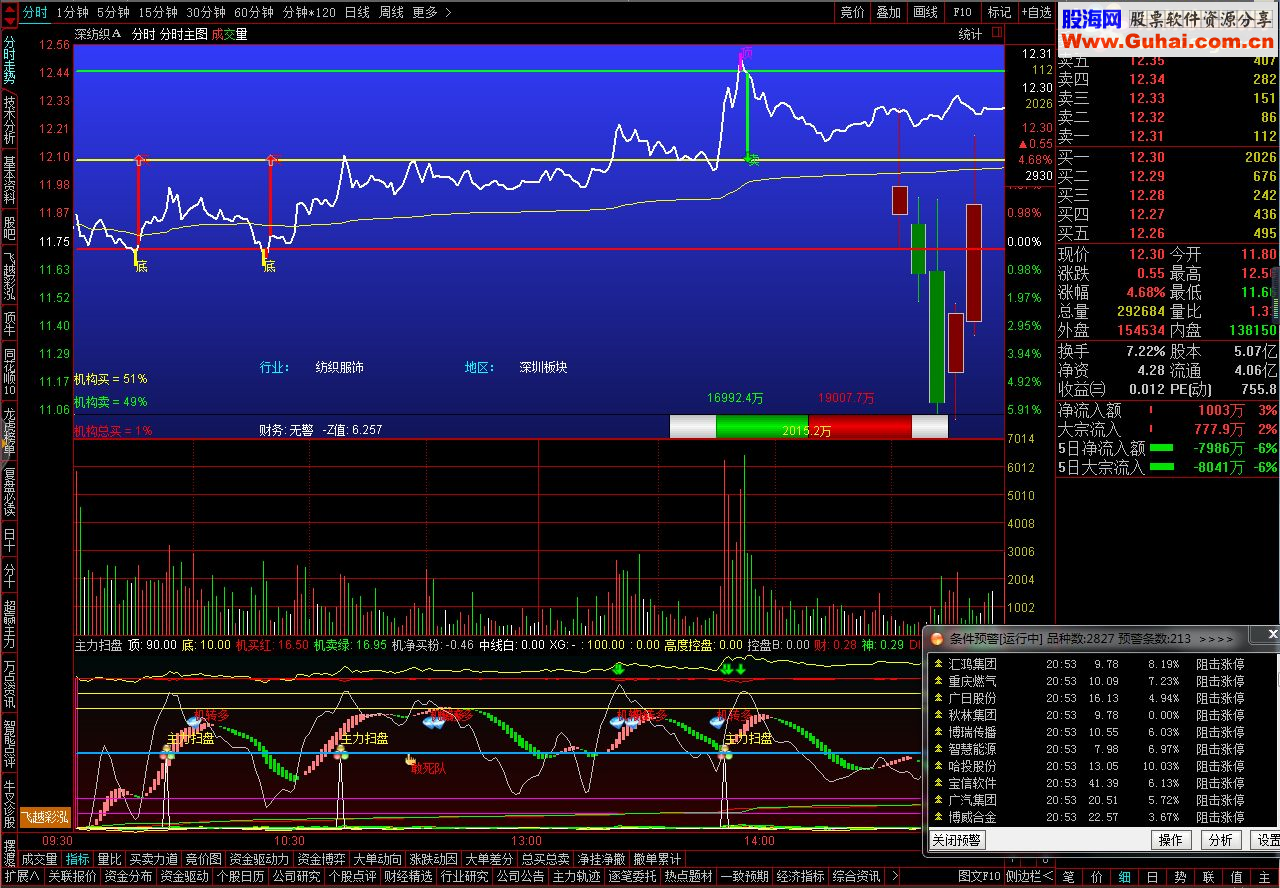This screenshot has height=888, width=1280.
Task: Switch to 30分钟 period tab
Action: 205,12
